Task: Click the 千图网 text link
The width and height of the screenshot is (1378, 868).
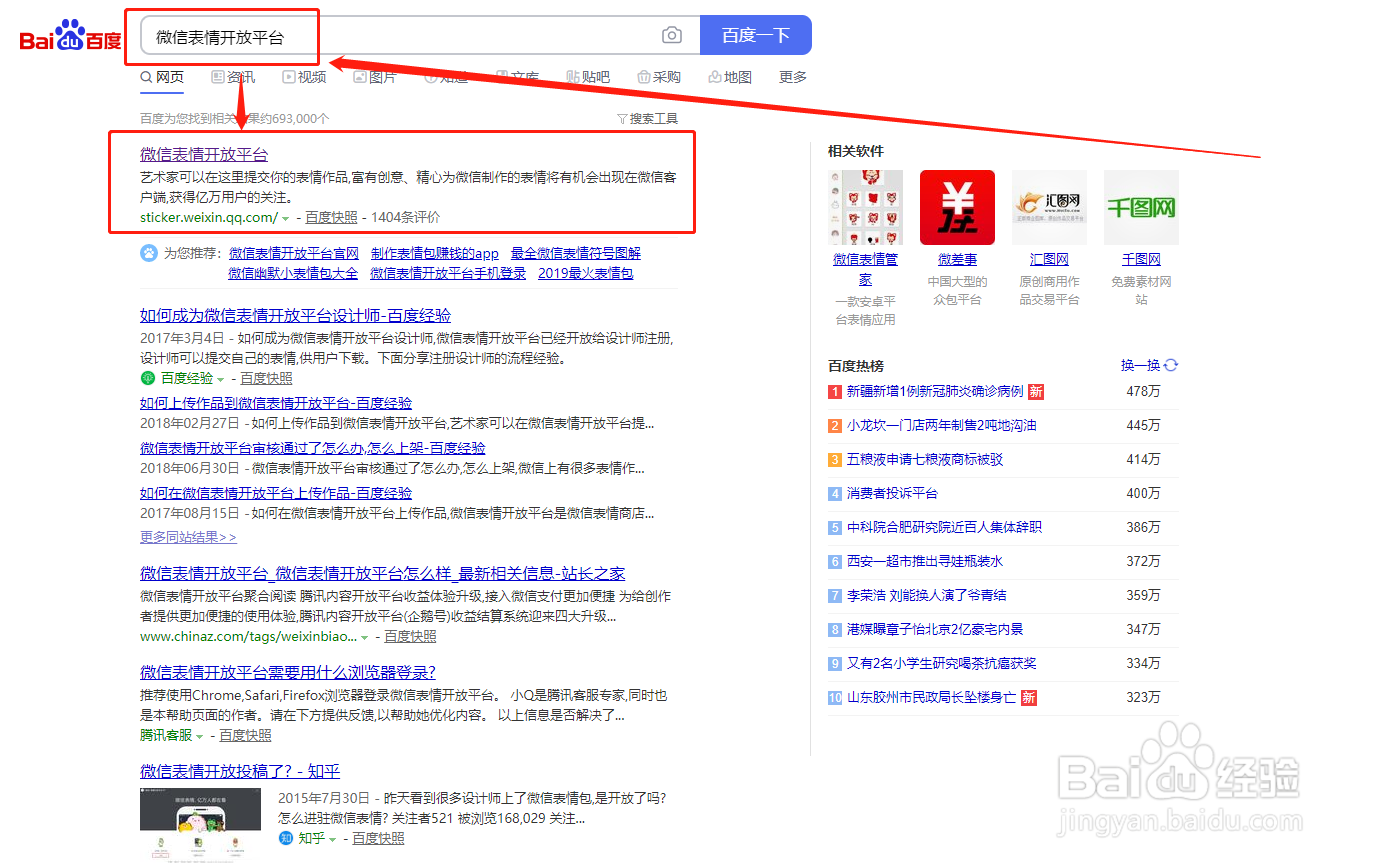Action: click(x=1141, y=259)
